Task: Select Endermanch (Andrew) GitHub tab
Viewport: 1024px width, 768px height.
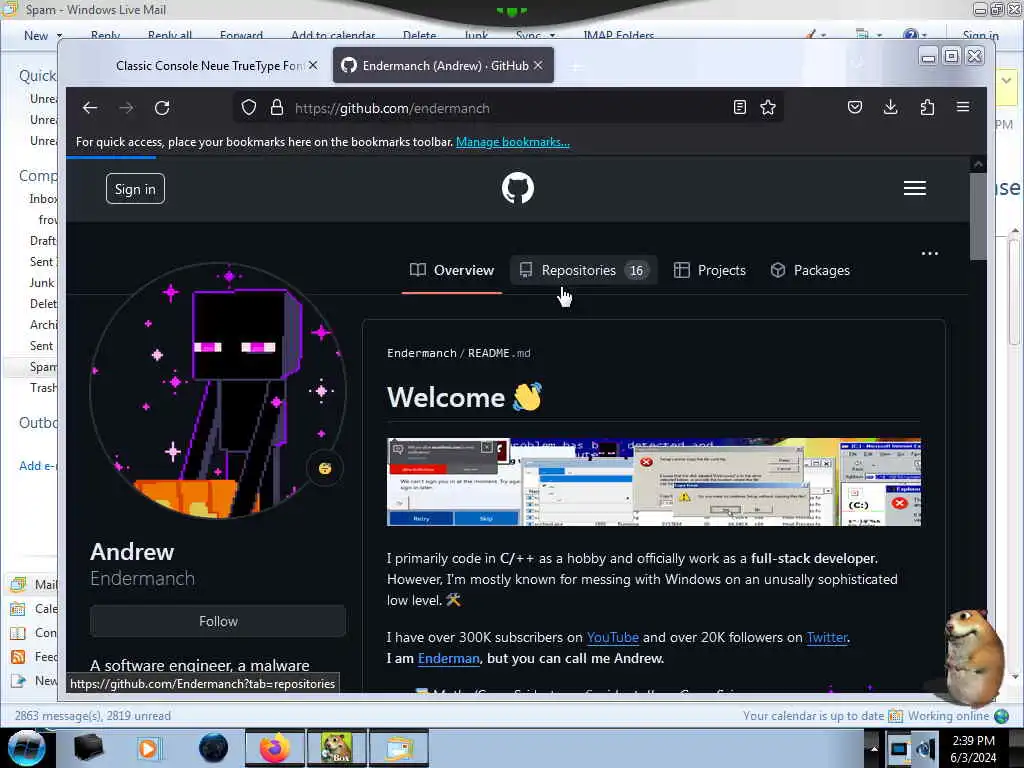Action: [443, 65]
